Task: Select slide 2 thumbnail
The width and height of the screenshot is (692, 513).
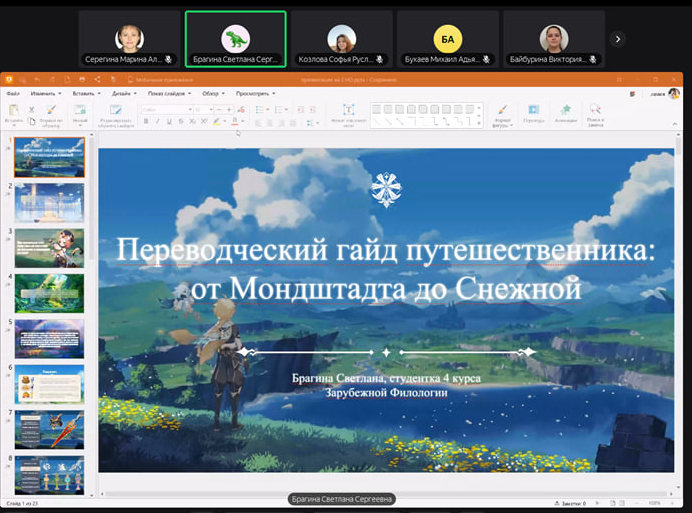Action: pos(49,203)
